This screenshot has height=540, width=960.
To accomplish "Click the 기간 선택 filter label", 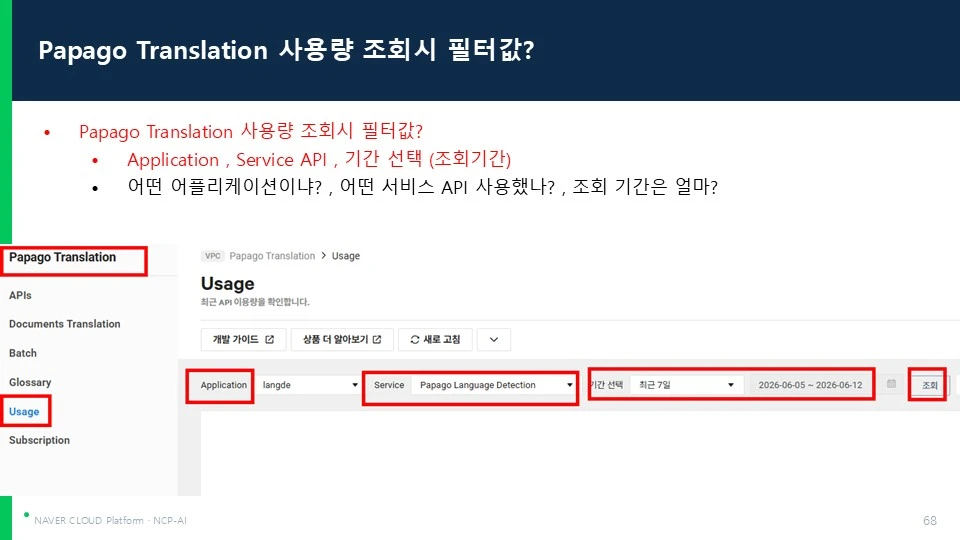I will pyautogui.click(x=606, y=385).
